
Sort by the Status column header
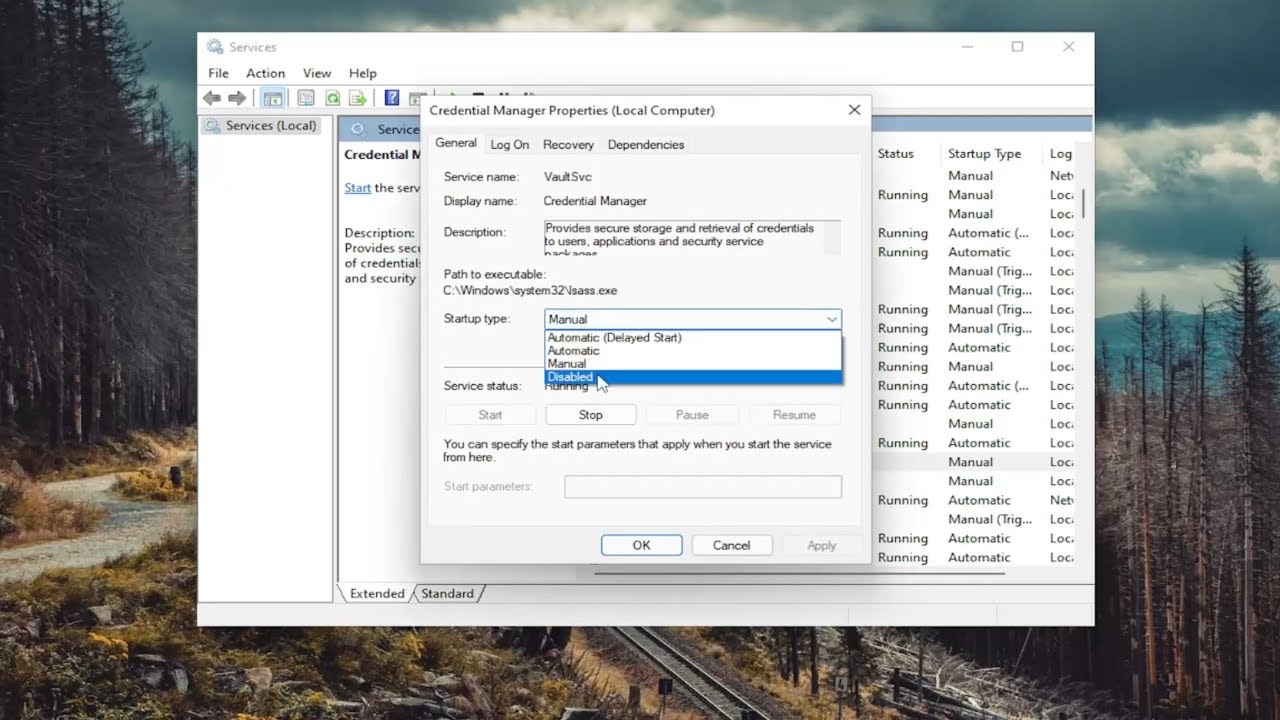tap(896, 154)
